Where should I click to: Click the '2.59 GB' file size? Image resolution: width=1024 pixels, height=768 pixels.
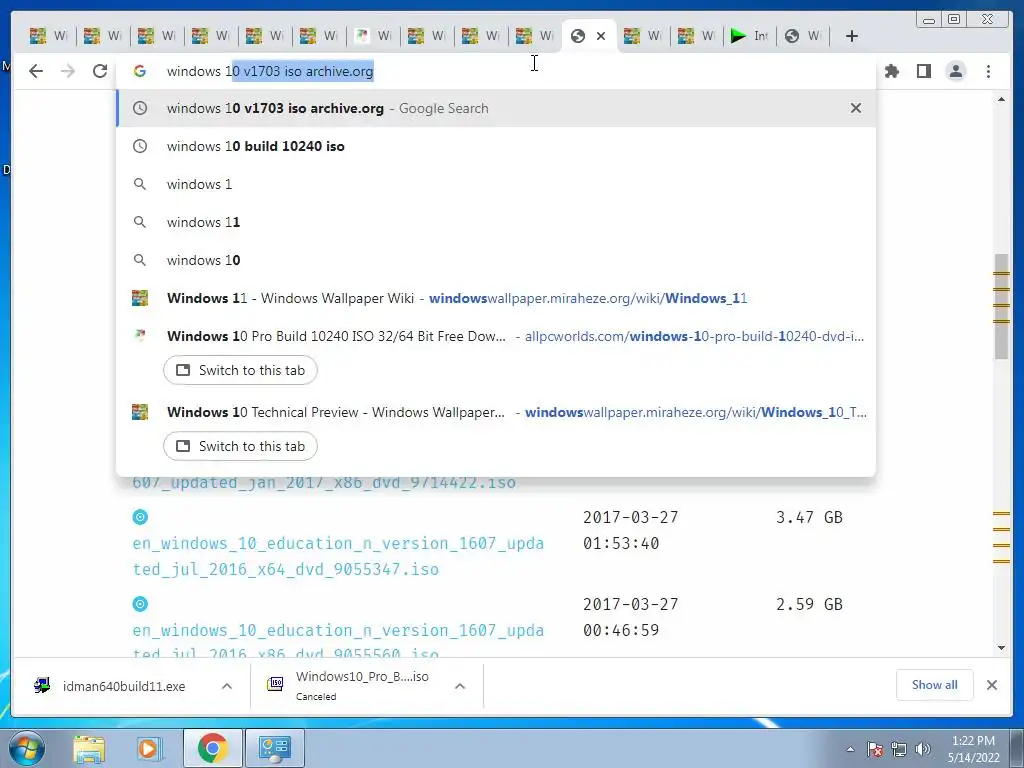point(809,604)
